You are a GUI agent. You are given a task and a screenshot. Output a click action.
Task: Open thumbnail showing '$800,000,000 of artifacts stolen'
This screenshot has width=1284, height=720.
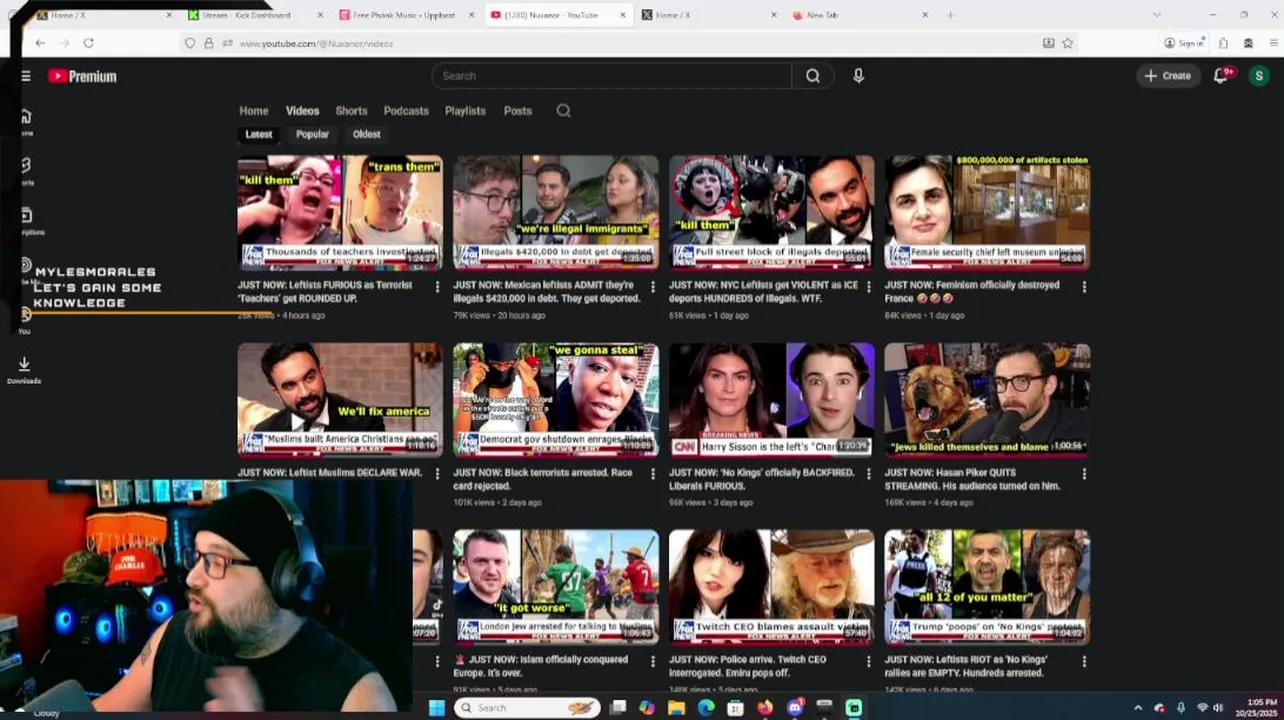click(x=987, y=213)
